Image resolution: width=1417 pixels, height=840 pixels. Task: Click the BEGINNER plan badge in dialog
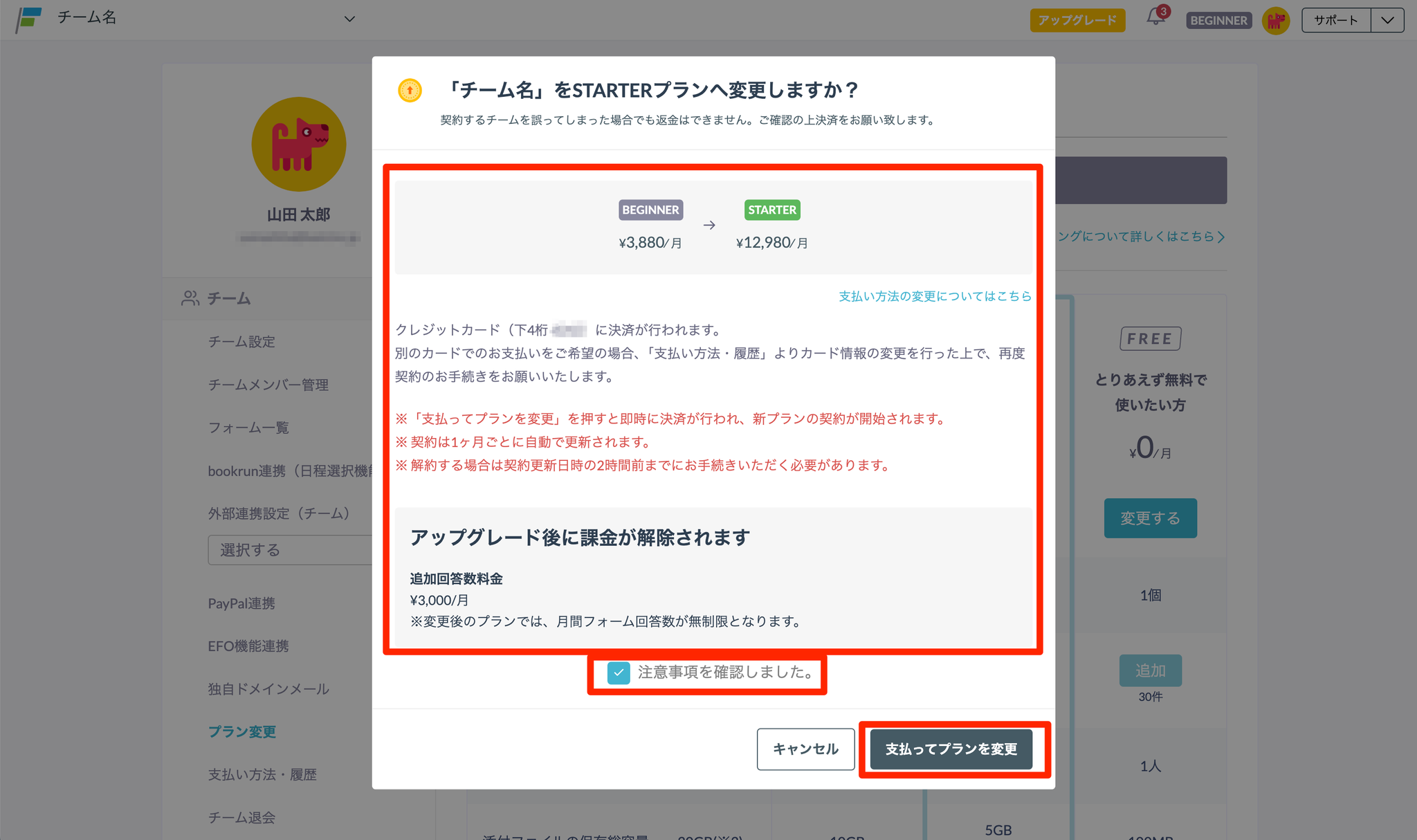click(650, 210)
